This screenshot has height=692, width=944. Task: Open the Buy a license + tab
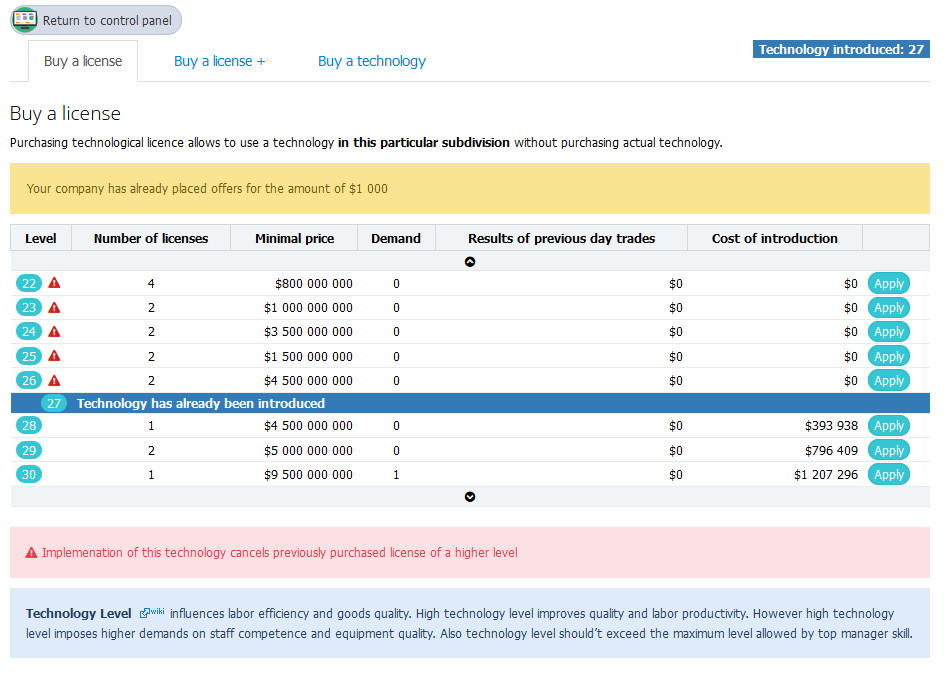(219, 61)
